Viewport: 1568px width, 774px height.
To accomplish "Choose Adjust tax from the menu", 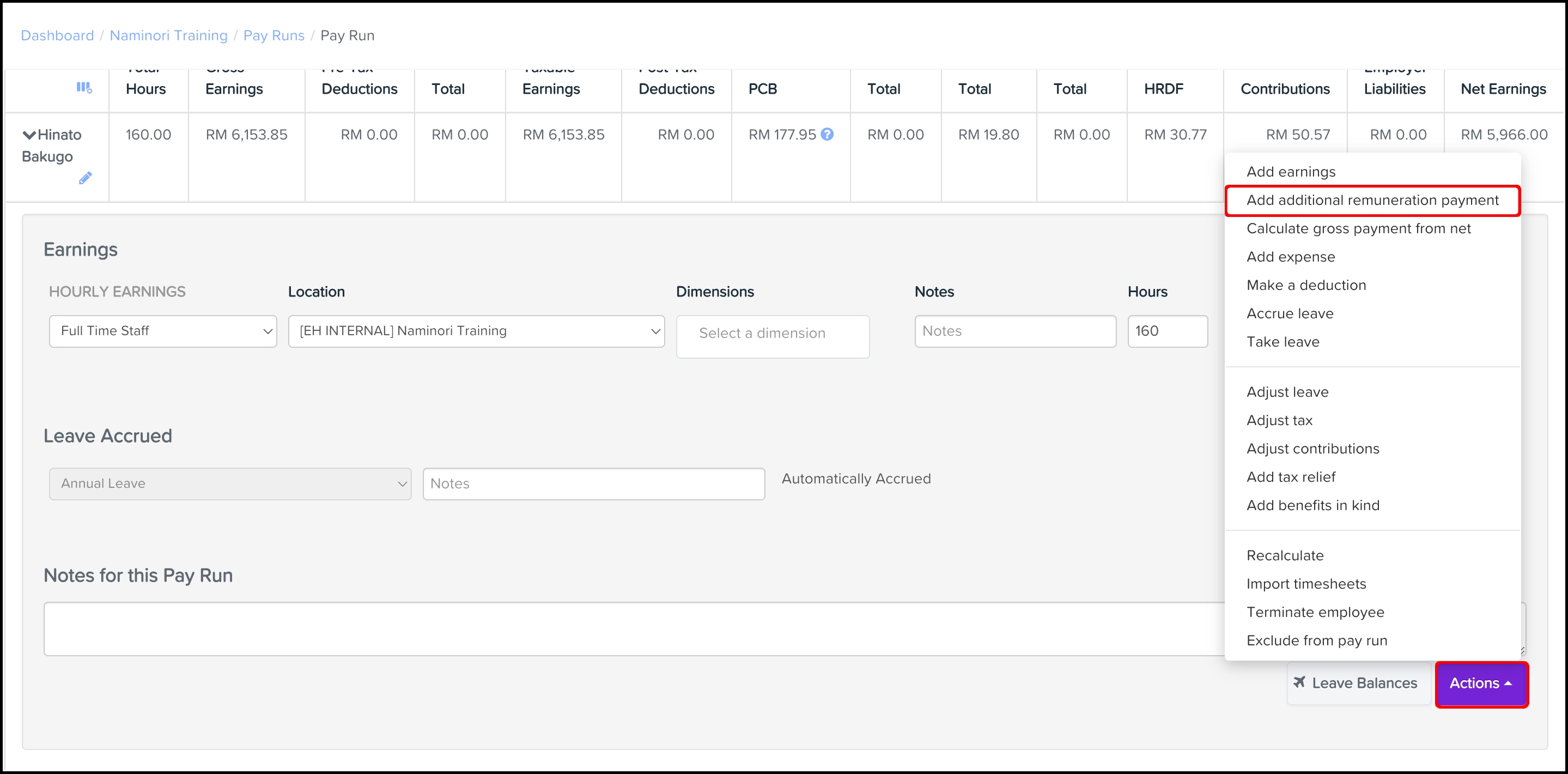I will click(1279, 420).
